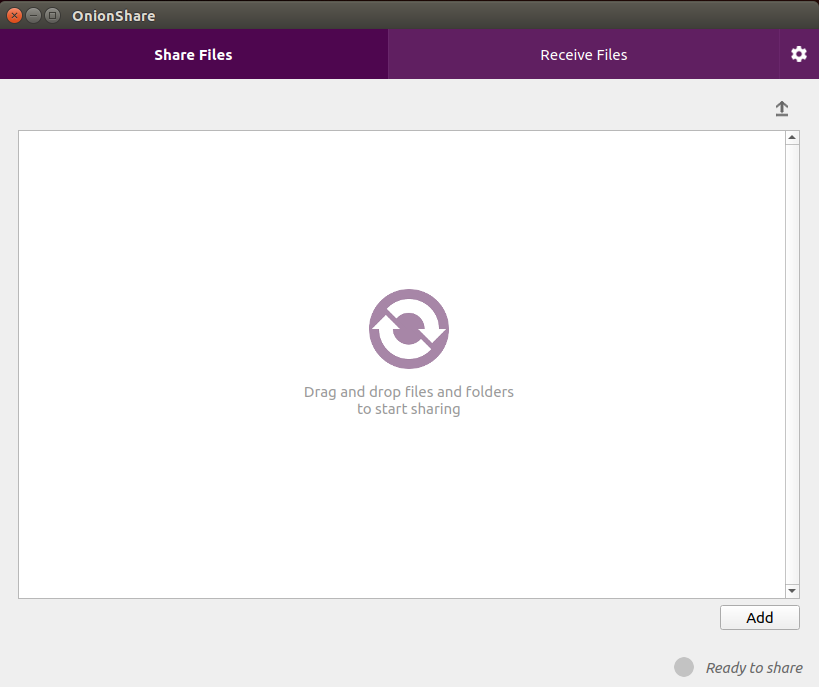819x687 pixels.
Task: Click the 'Ready to share' status text
Action: [754, 668]
